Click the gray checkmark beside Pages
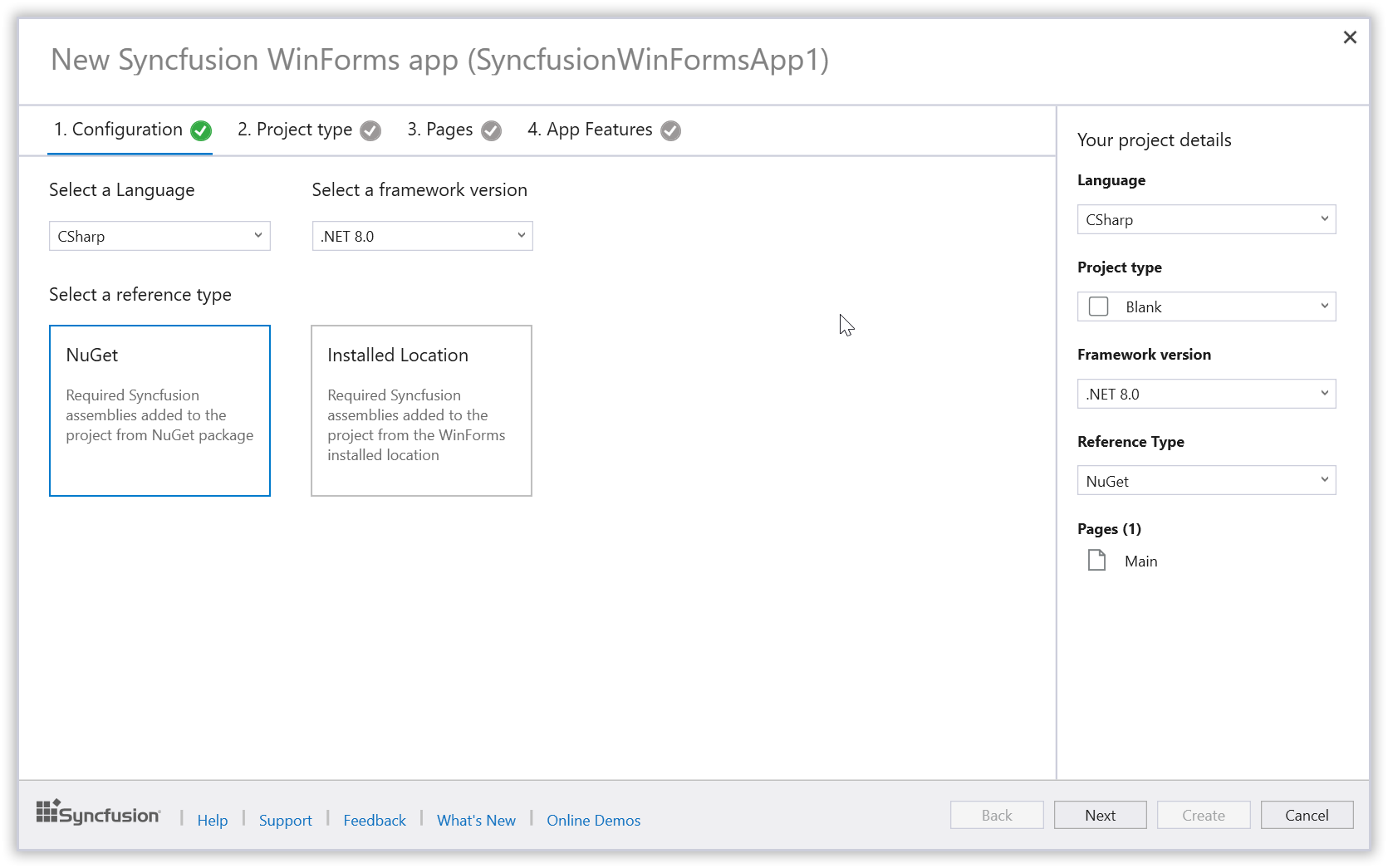This screenshot has height=868, width=1388. [x=492, y=130]
